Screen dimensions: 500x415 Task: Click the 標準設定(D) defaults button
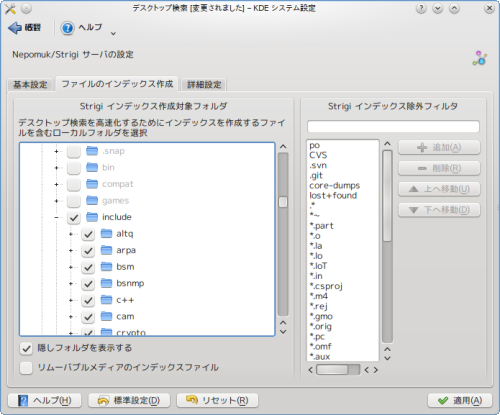coord(129,400)
